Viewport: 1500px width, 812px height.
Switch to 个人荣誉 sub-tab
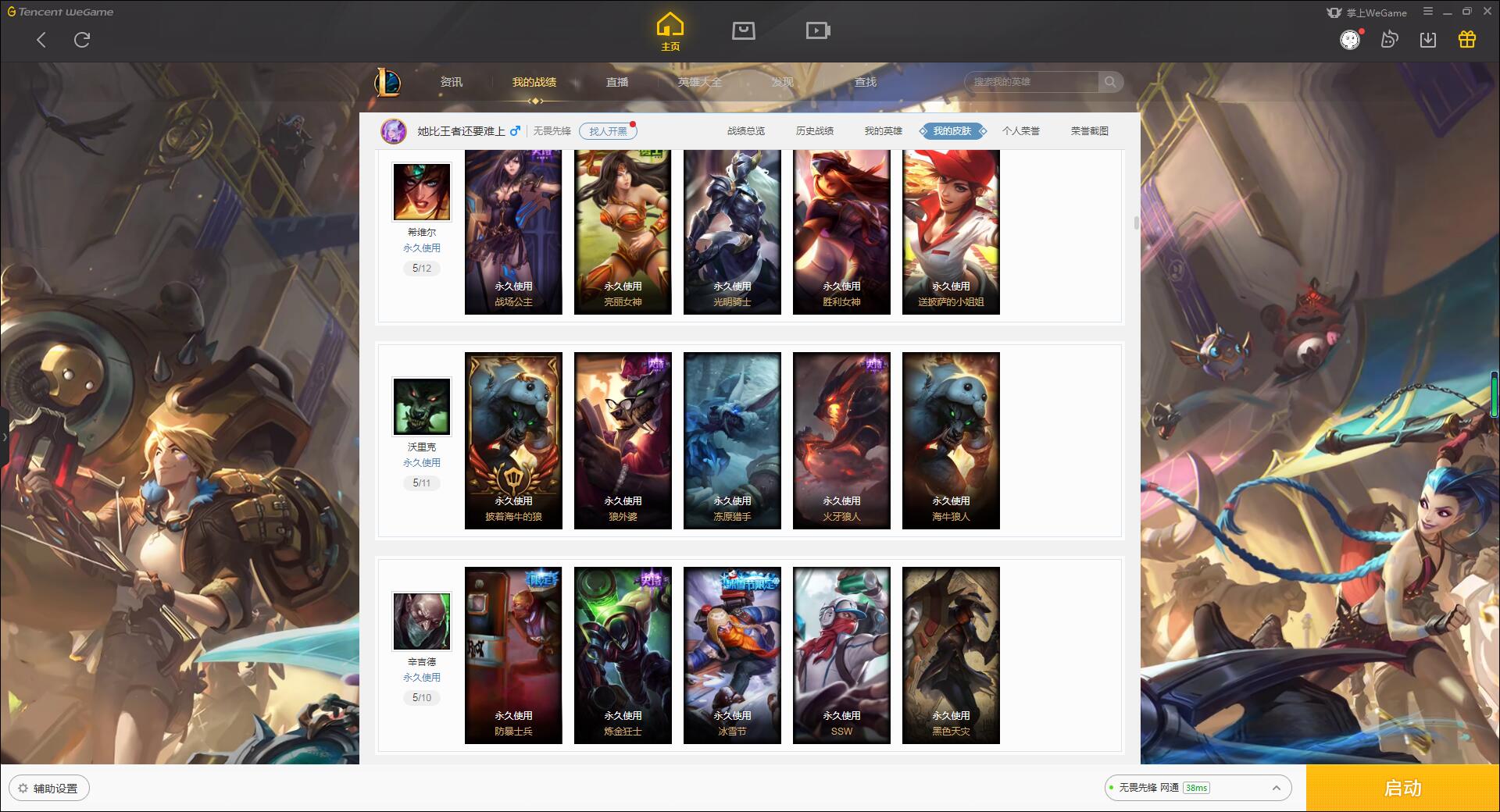point(1021,131)
